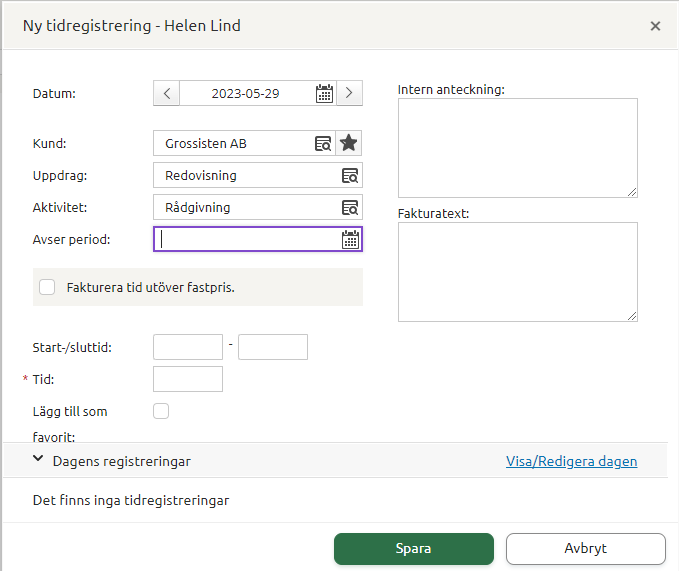Open lookup icon in Uppdrag field
The height and width of the screenshot is (571, 679).
click(350, 175)
